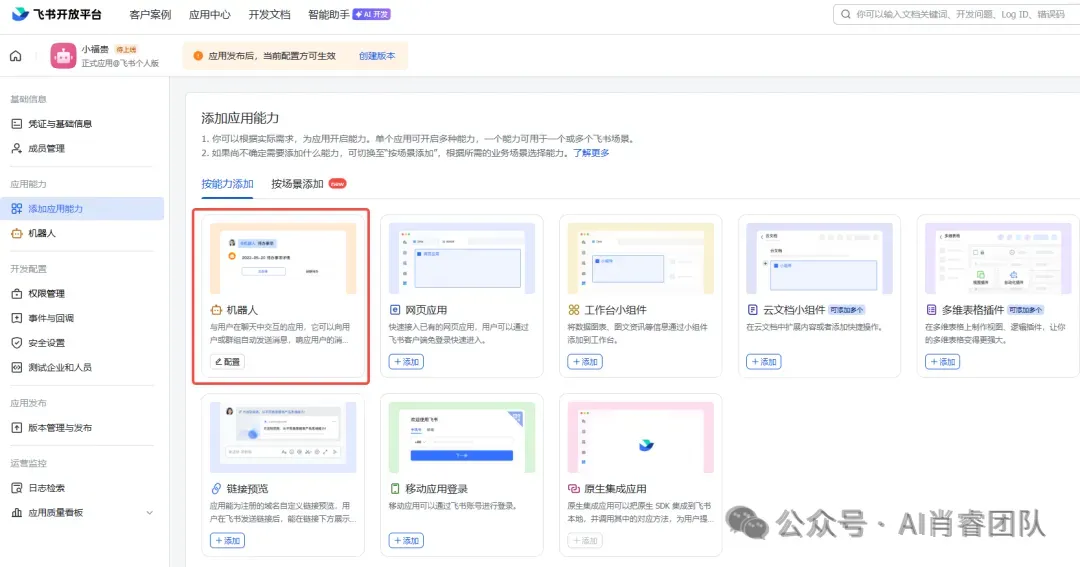1080x567 pixels.
Task: Click the 事件与回调 sidebar icon
Action: coord(17,318)
